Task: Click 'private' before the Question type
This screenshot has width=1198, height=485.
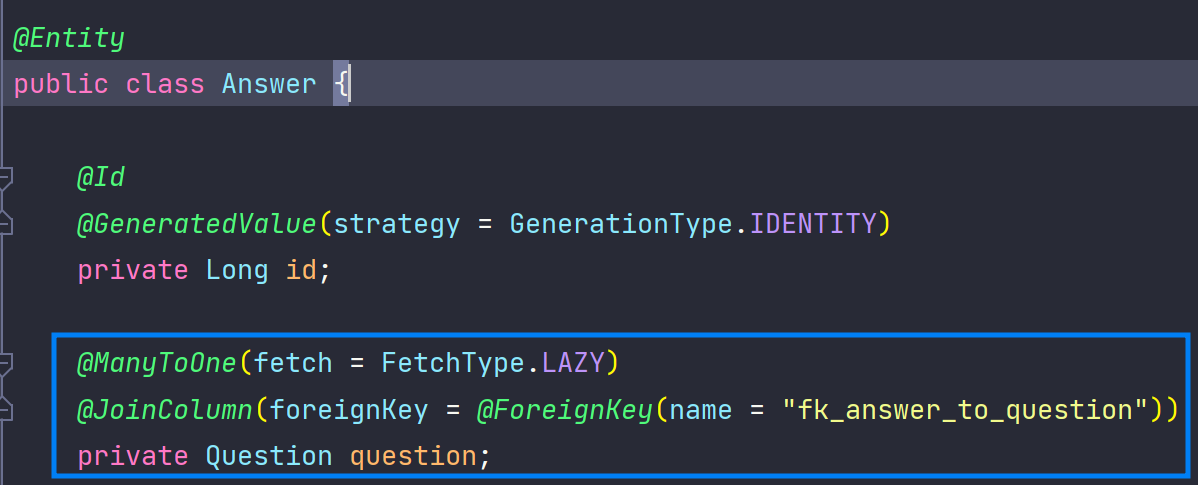Action: [133, 457]
